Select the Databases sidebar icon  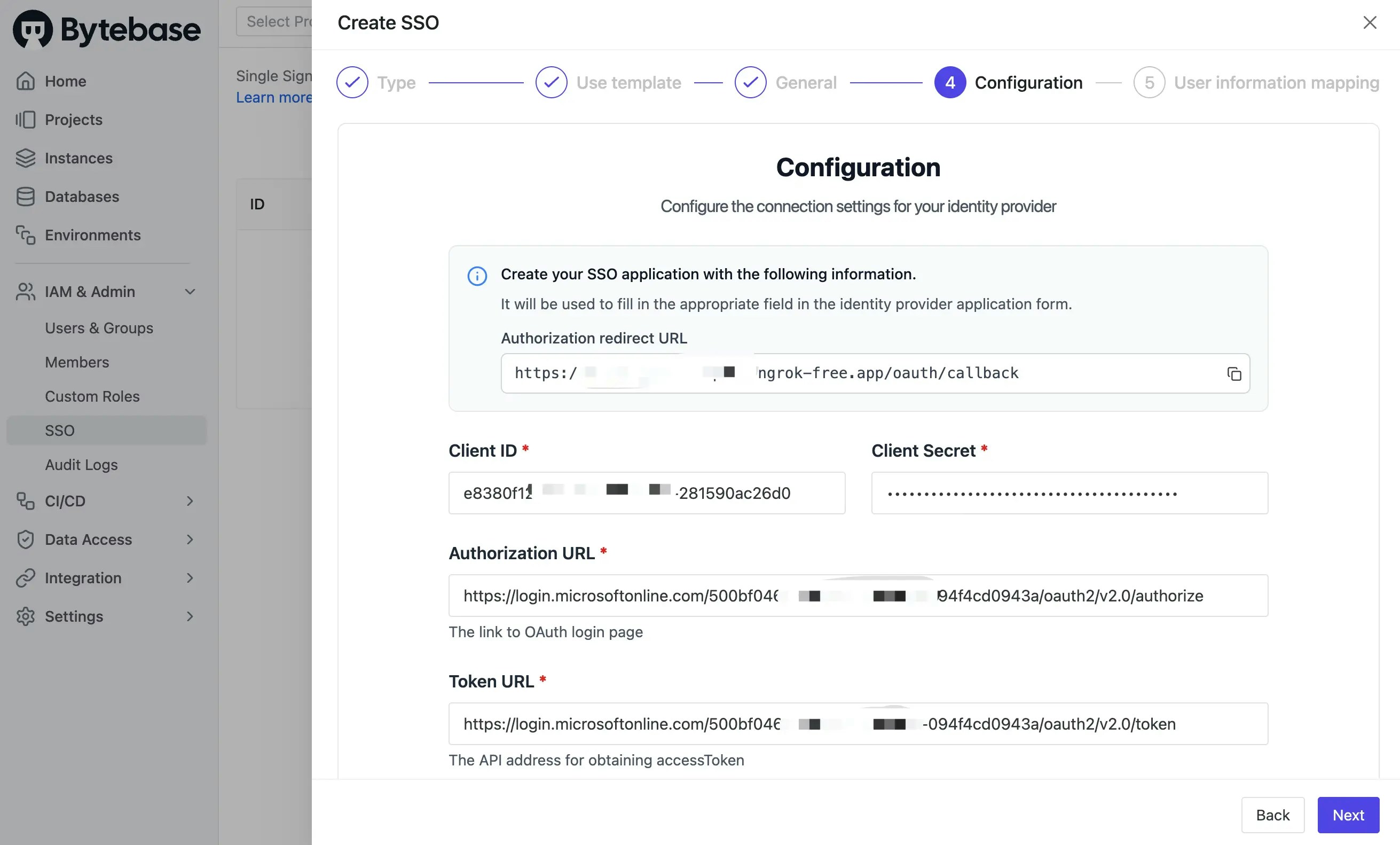[x=25, y=197]
